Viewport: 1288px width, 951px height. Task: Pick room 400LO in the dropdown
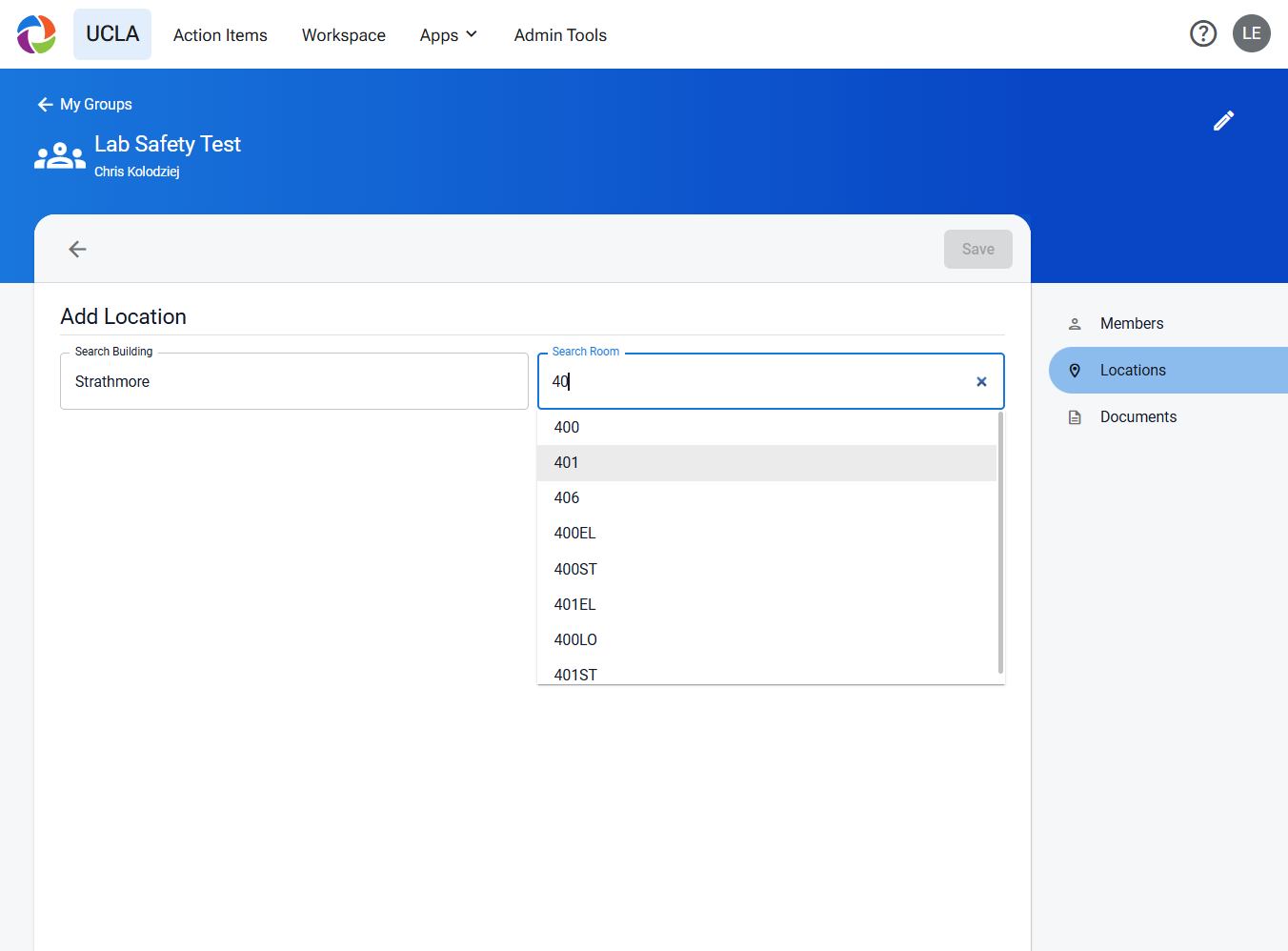[x=767, y=639]
